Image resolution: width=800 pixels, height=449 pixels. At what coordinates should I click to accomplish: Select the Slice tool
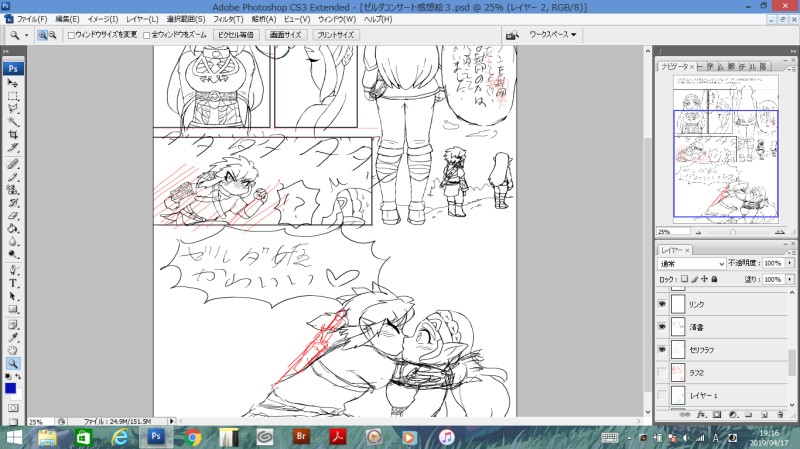[x=13, y=147]
